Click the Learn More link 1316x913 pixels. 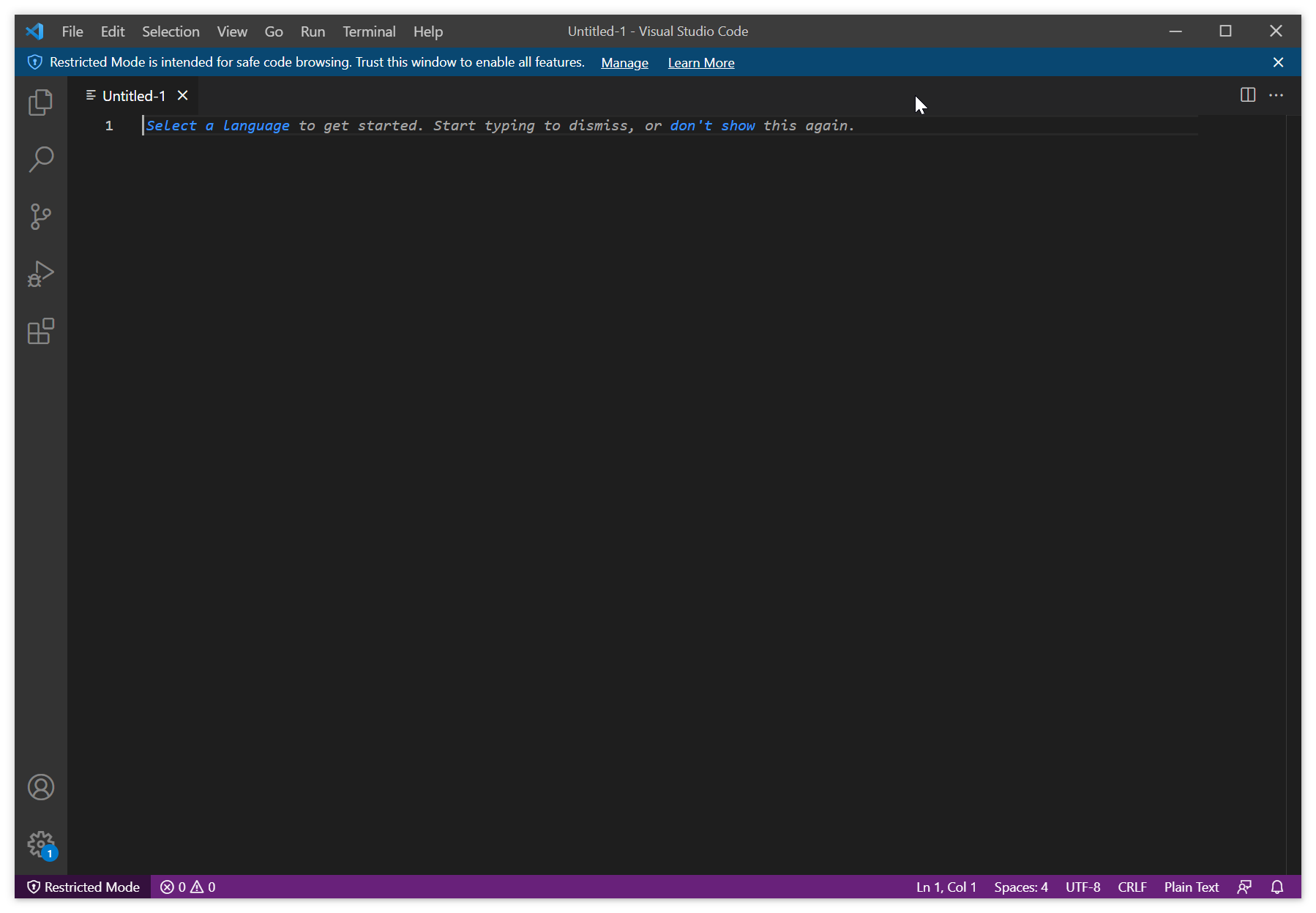pyautogui.click(x=701, y=63)
